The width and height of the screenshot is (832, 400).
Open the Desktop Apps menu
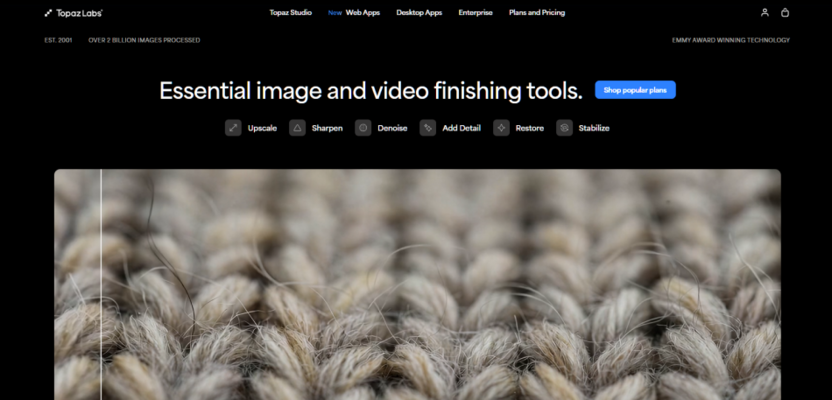pyautogui.click(x=419, y=13)
